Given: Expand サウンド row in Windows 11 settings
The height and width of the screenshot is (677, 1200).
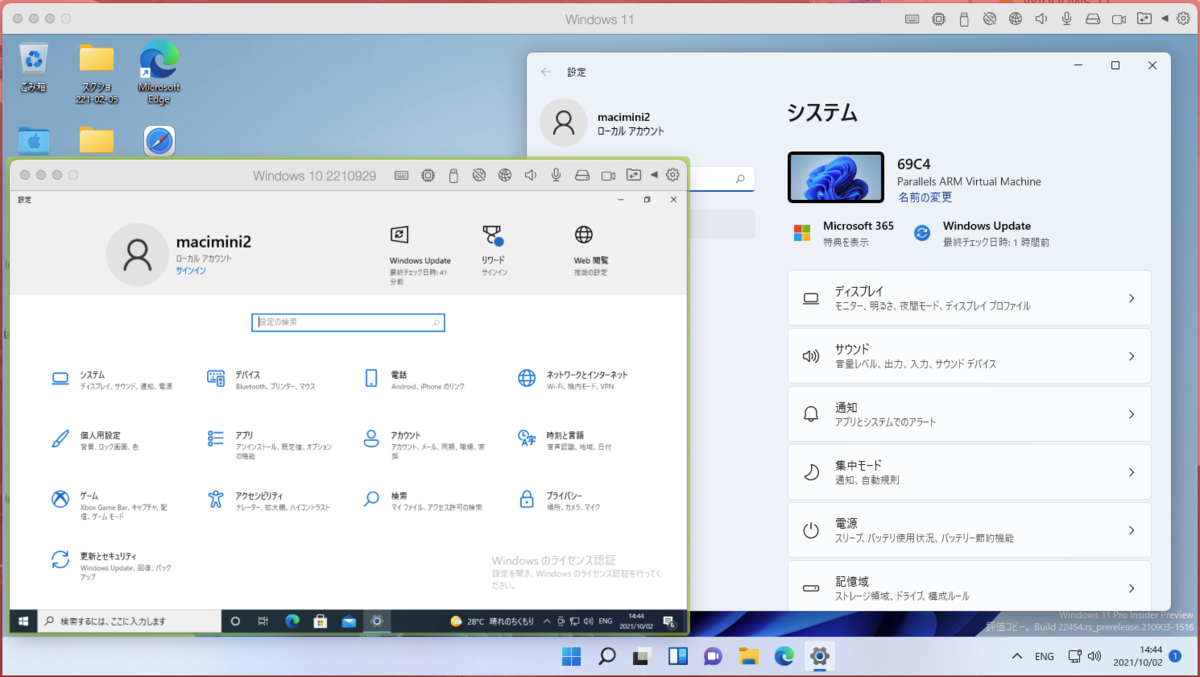Looking at the screenshot, I should 969,356.
